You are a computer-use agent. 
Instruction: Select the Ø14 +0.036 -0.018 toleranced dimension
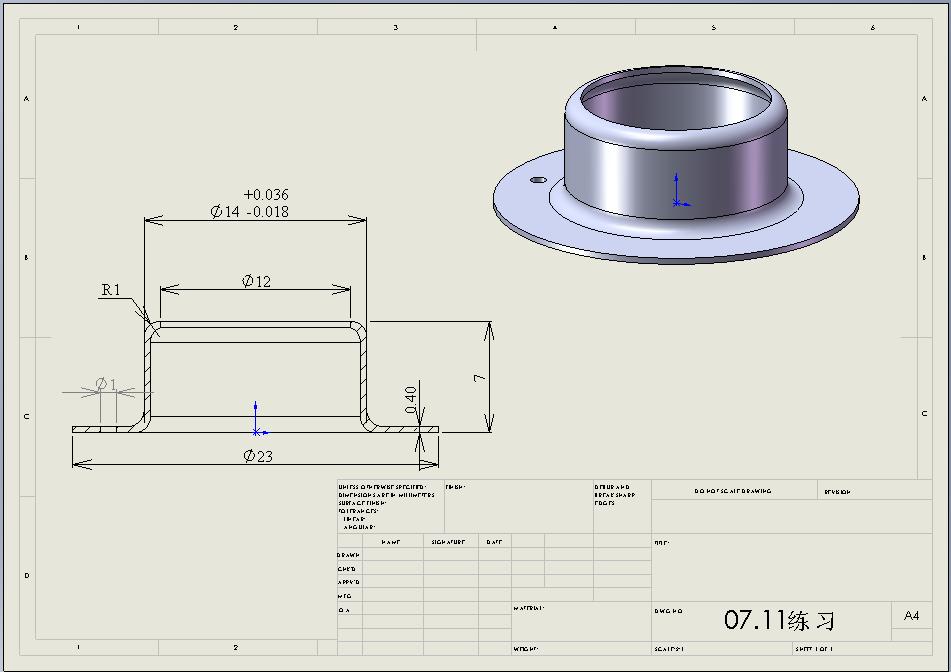pyautogui.click(x=249, y=203)
